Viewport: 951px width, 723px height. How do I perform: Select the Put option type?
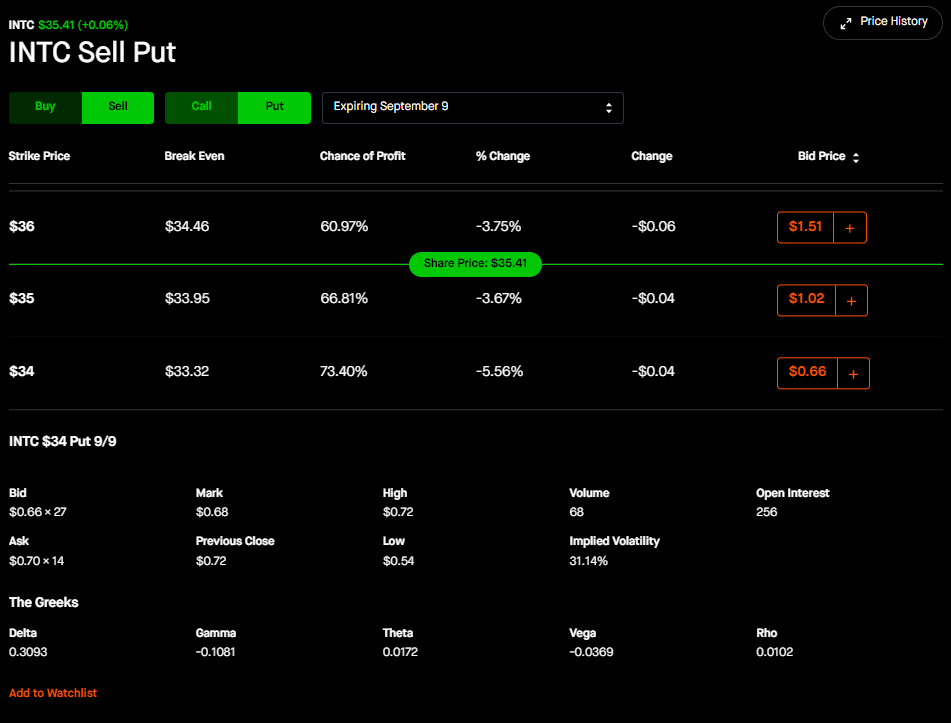click(x=275, y=107)
